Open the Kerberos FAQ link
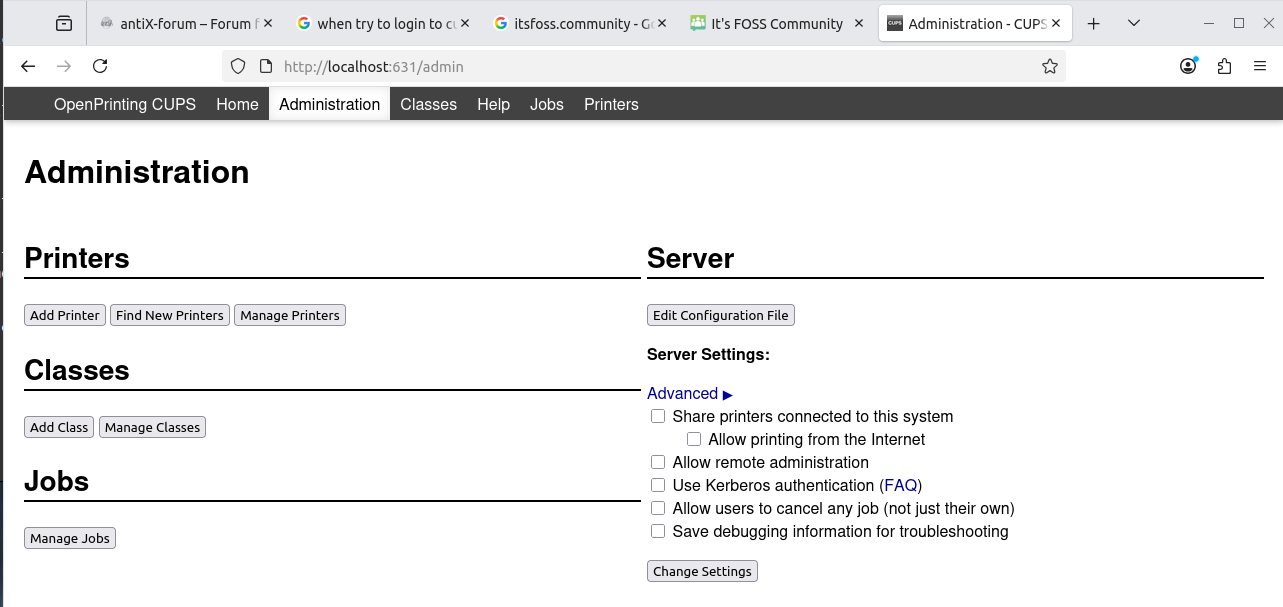 click(x=900, y=486)
